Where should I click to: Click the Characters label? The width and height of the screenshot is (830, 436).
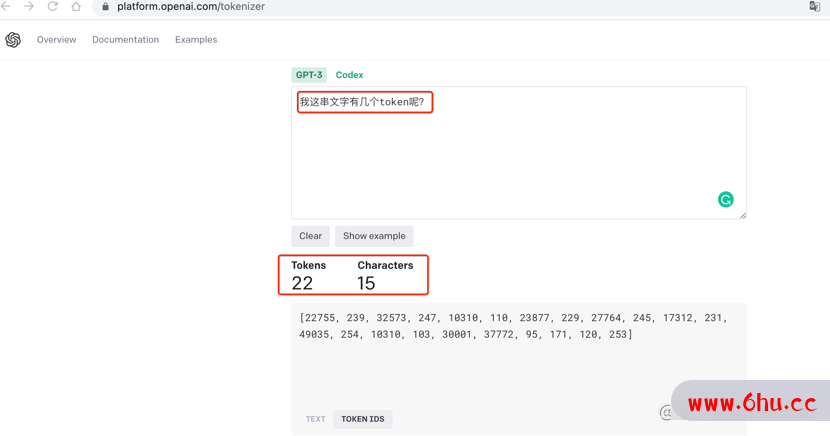tap(385, 265)
